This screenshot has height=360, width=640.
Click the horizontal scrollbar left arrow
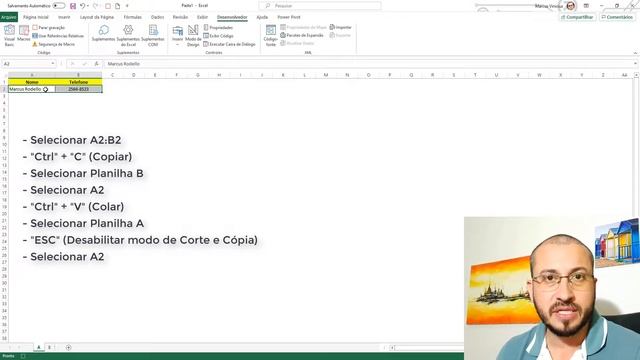(x=392, y=348)
